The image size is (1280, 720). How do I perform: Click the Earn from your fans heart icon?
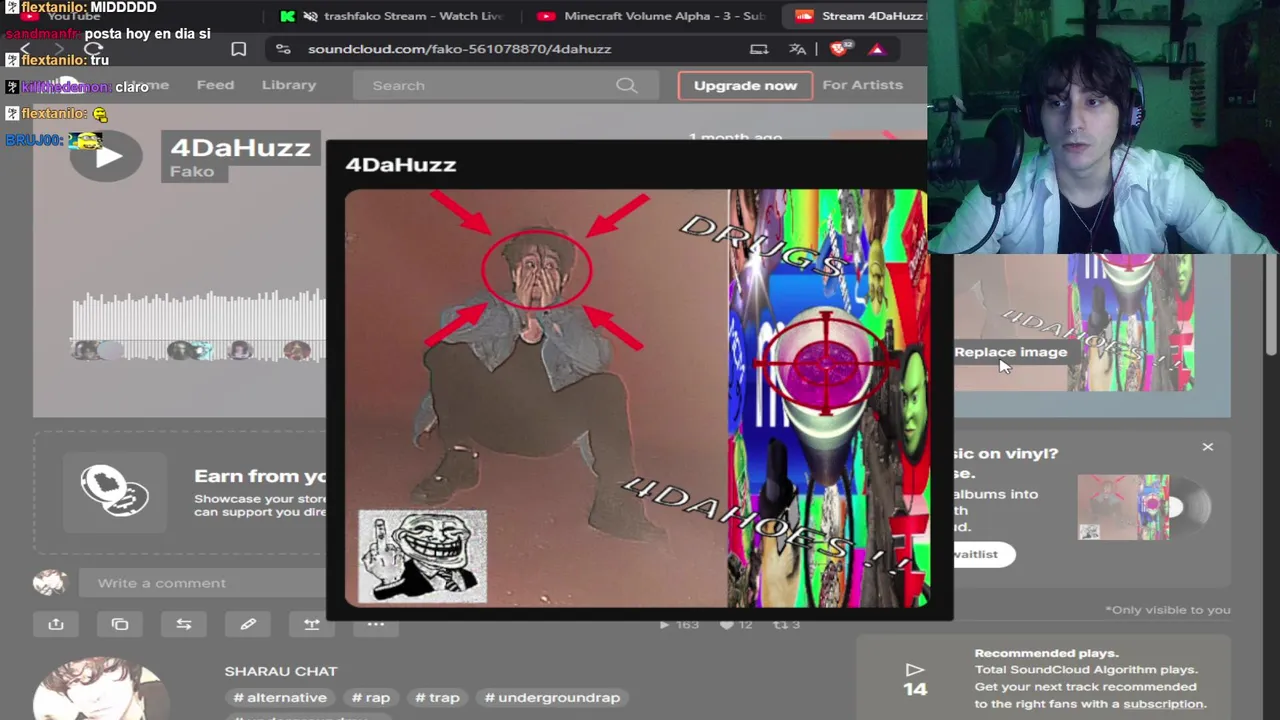pyautogui.click(x=115, y=491)
